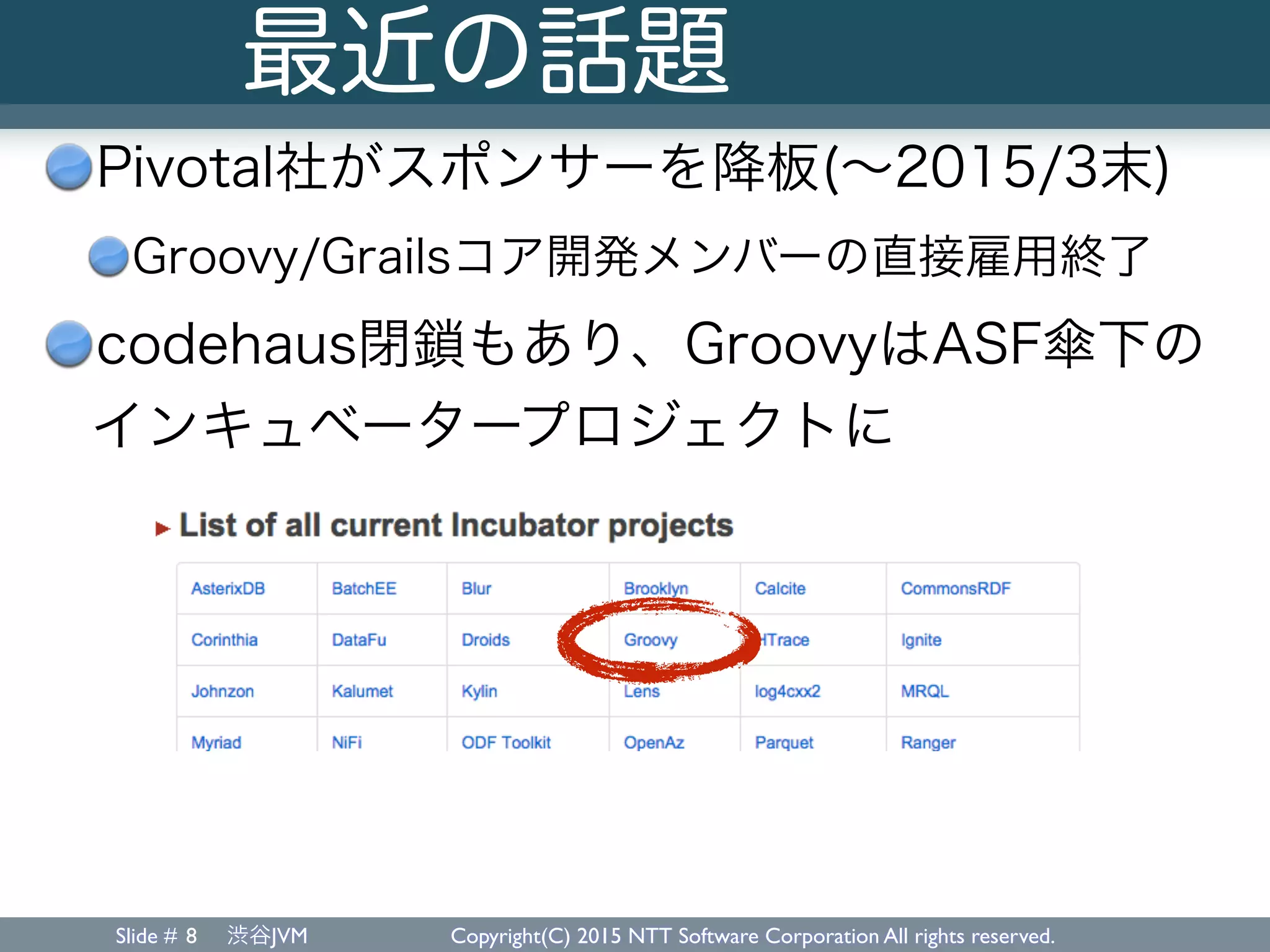Click the Blur incubator link
The height and width of the screenshot is (952, 1270).
pos(476,588)
